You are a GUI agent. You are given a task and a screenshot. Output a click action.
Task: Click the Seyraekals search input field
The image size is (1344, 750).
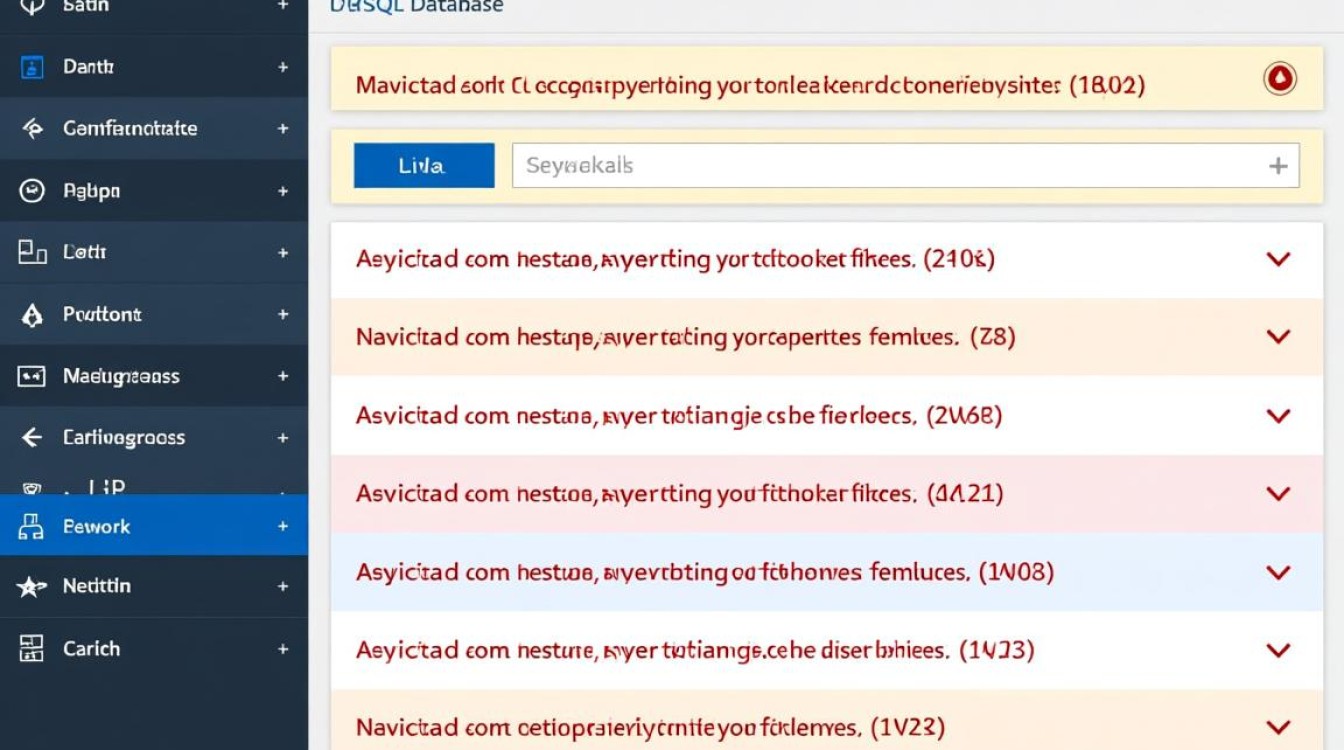click(x=906, y=166)
